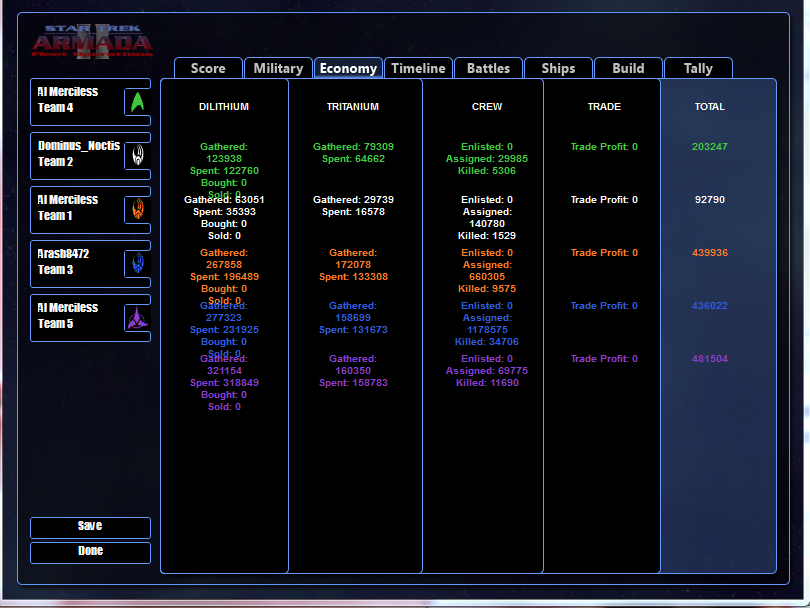Click the purple Klingon emblem for Team 5
The image size is (810, 608).
click(x=137, y=318)
